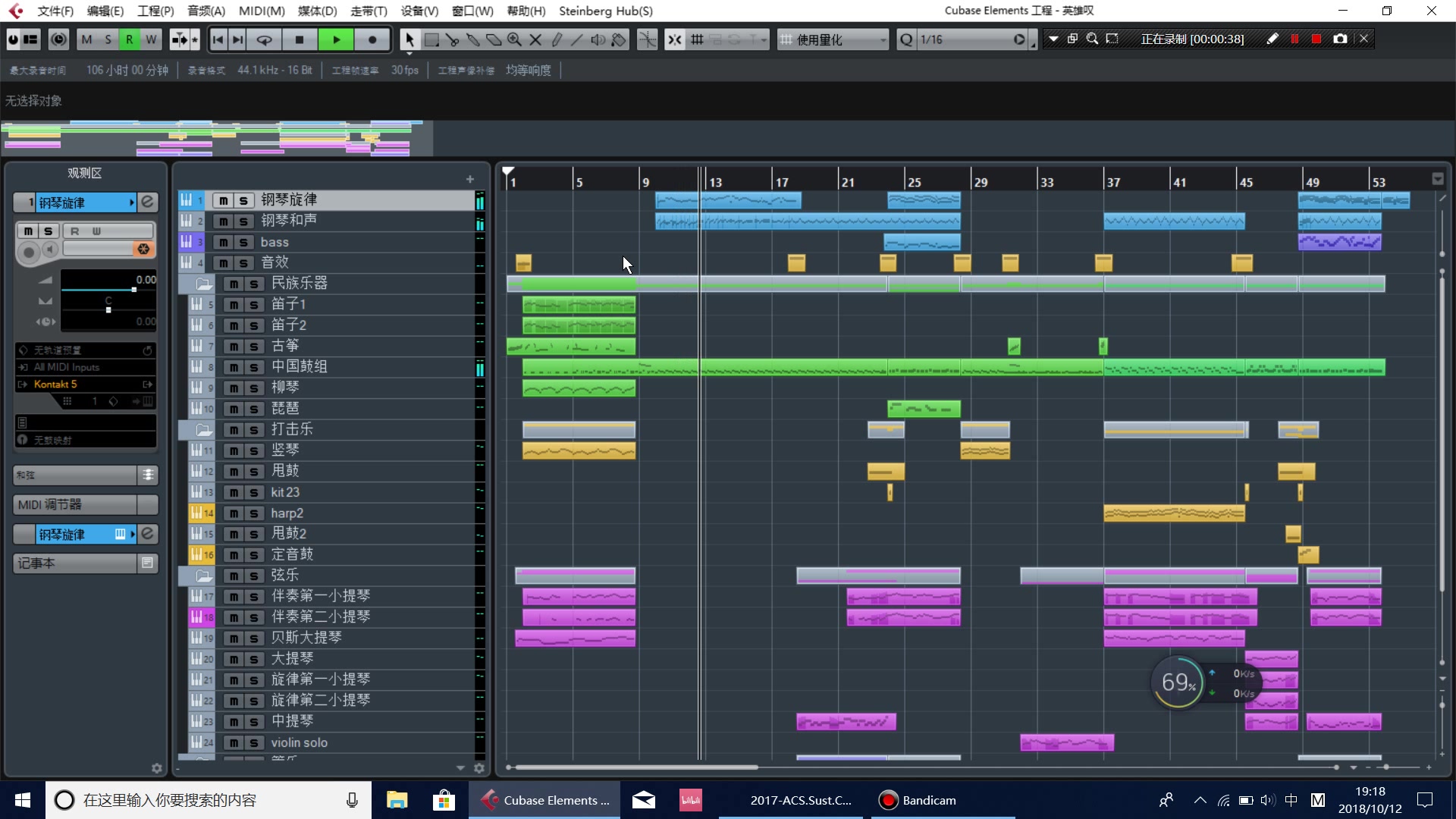Image resolution: width=1456 pixels, height=819 pixels.
Task: Toggle global Read automation R button
Action: pos(129,39)
